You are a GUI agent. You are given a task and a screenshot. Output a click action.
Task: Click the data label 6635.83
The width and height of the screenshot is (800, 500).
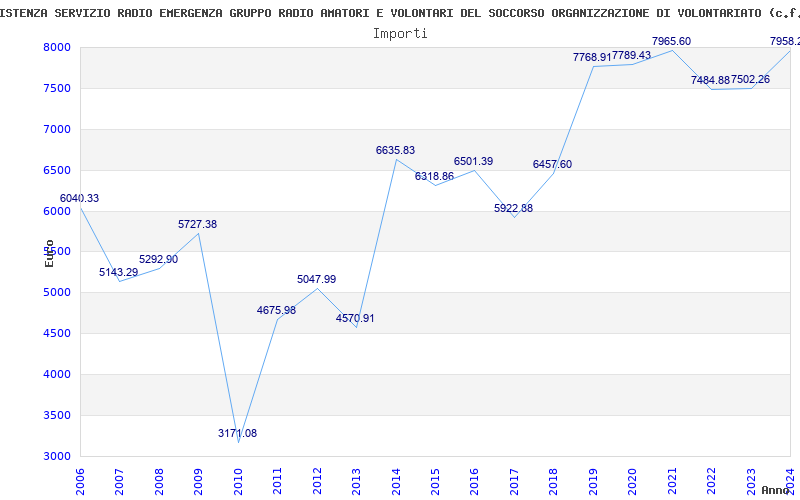click(395, 151)
